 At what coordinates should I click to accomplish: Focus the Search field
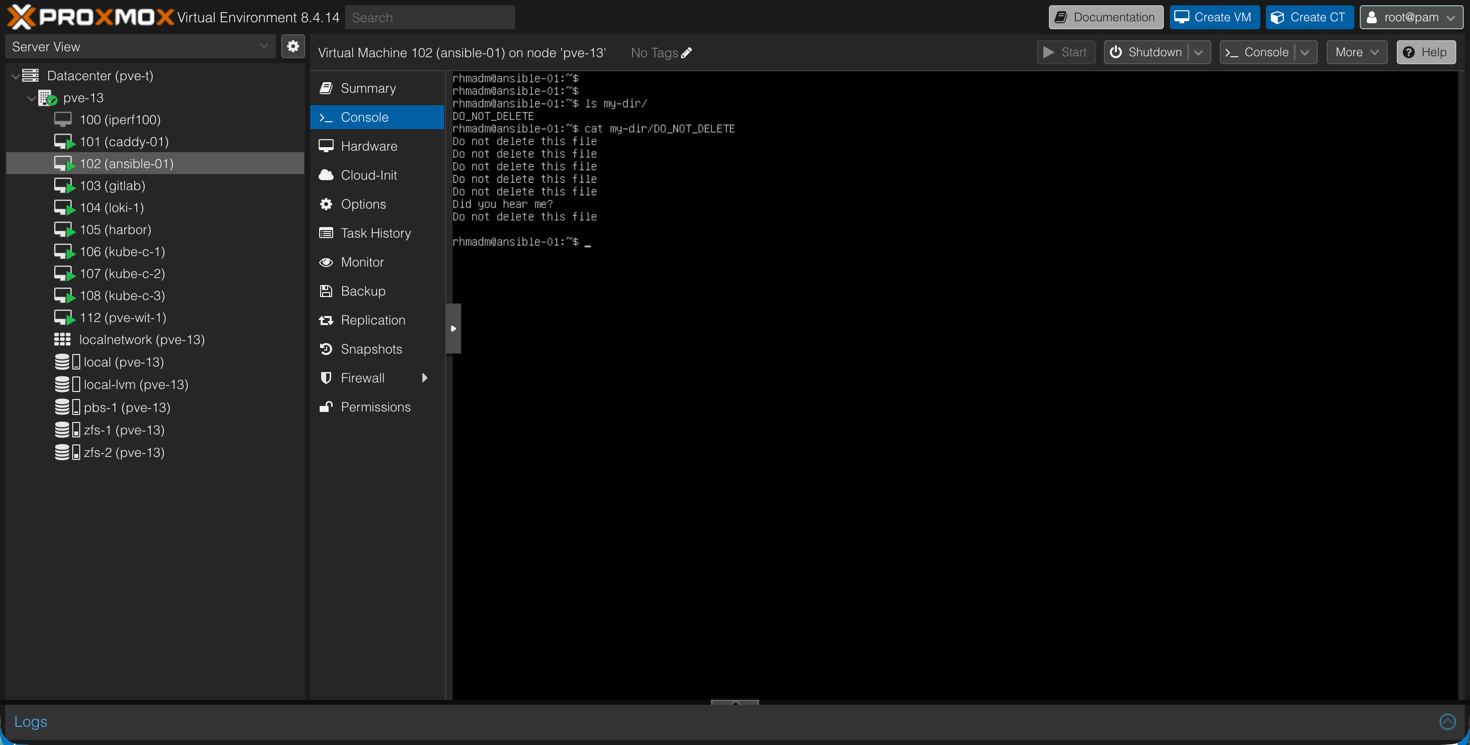(430, 17)
